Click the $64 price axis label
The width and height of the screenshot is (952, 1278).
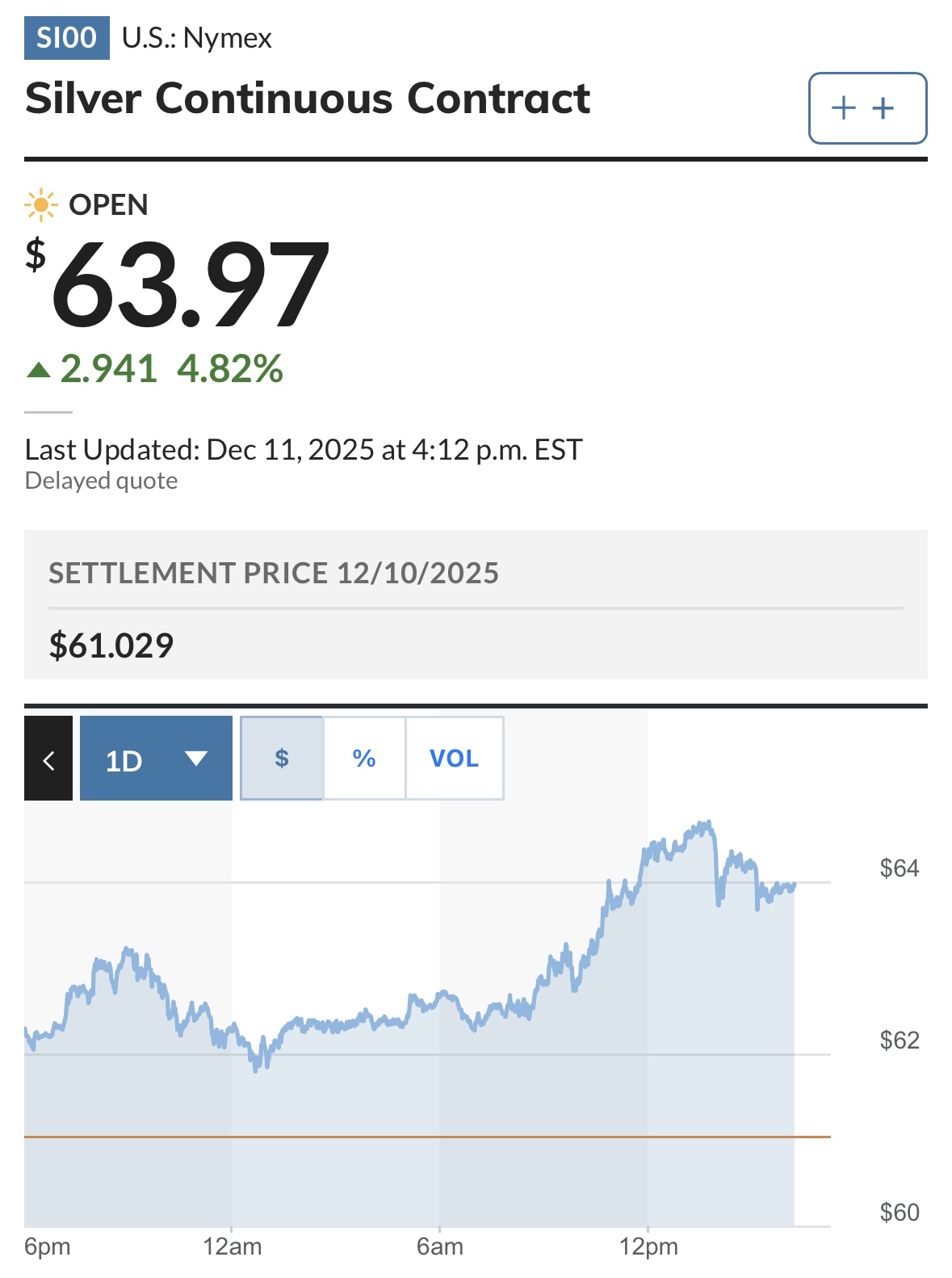[x=899, y=868]
